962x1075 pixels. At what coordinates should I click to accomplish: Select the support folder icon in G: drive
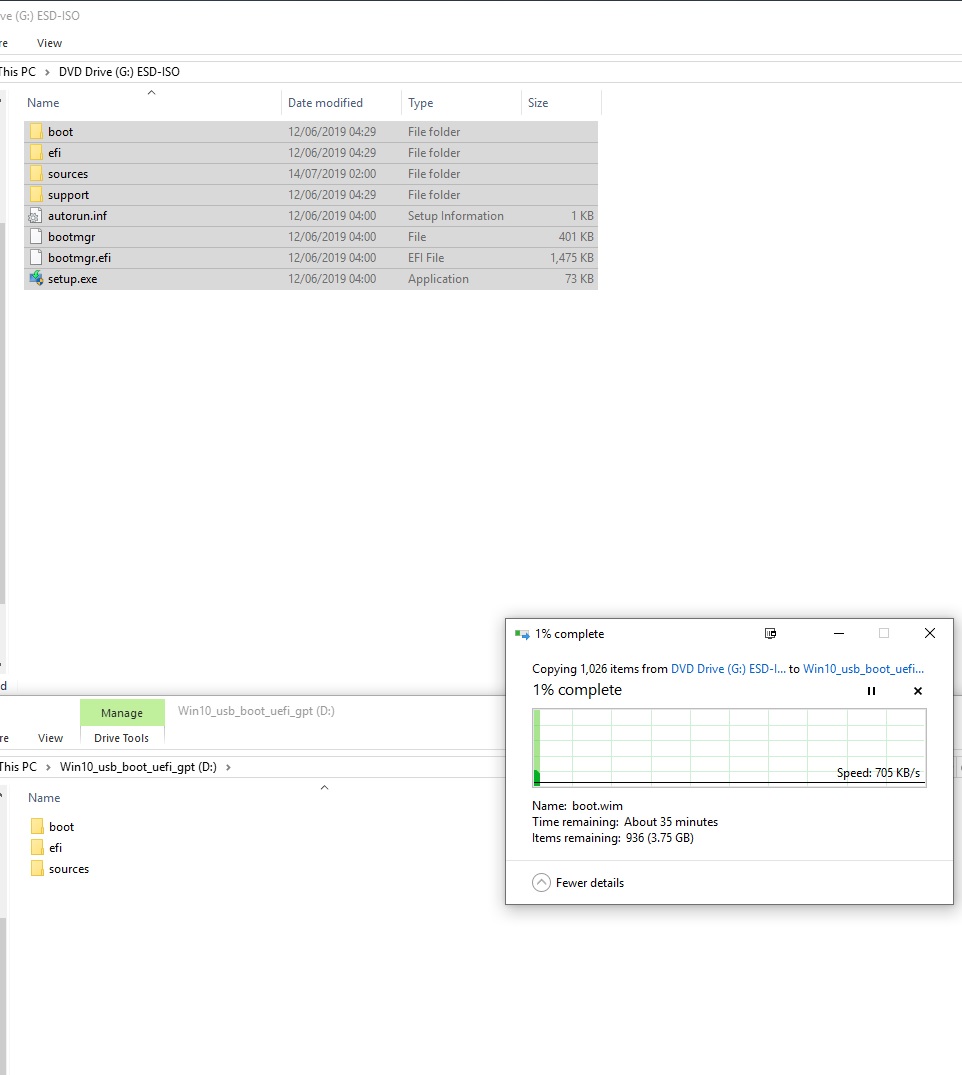36,195
